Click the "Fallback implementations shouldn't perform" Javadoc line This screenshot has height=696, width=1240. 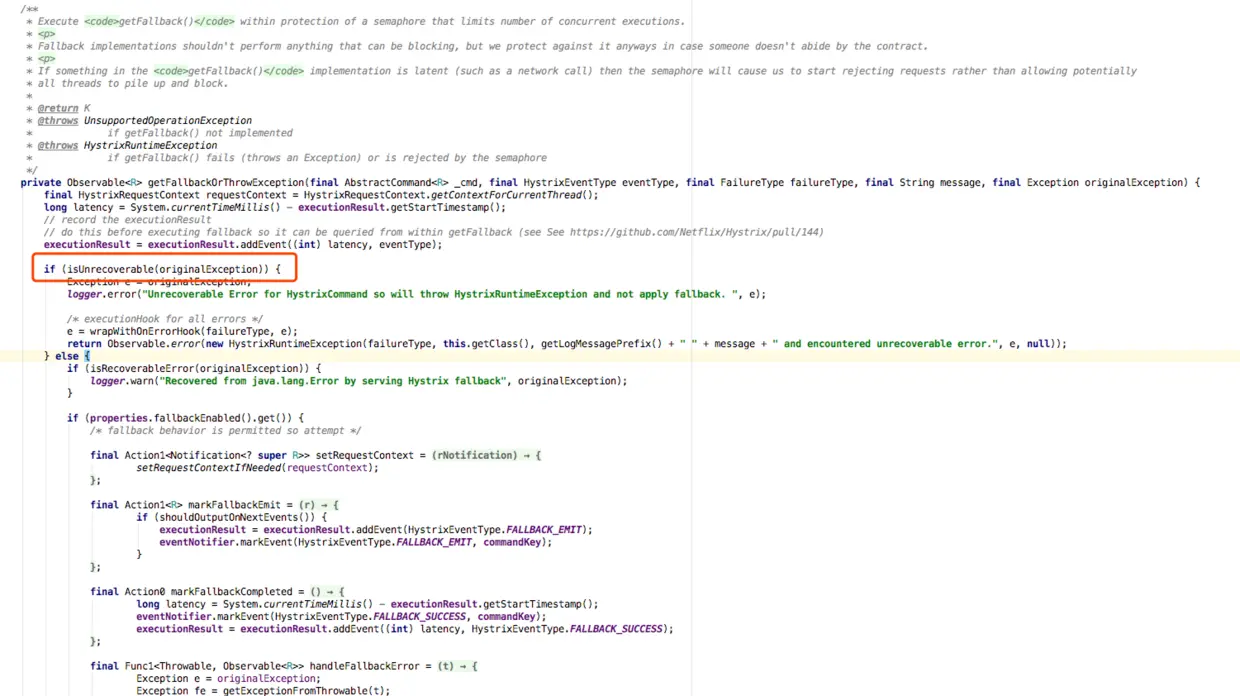pos(483,46)
